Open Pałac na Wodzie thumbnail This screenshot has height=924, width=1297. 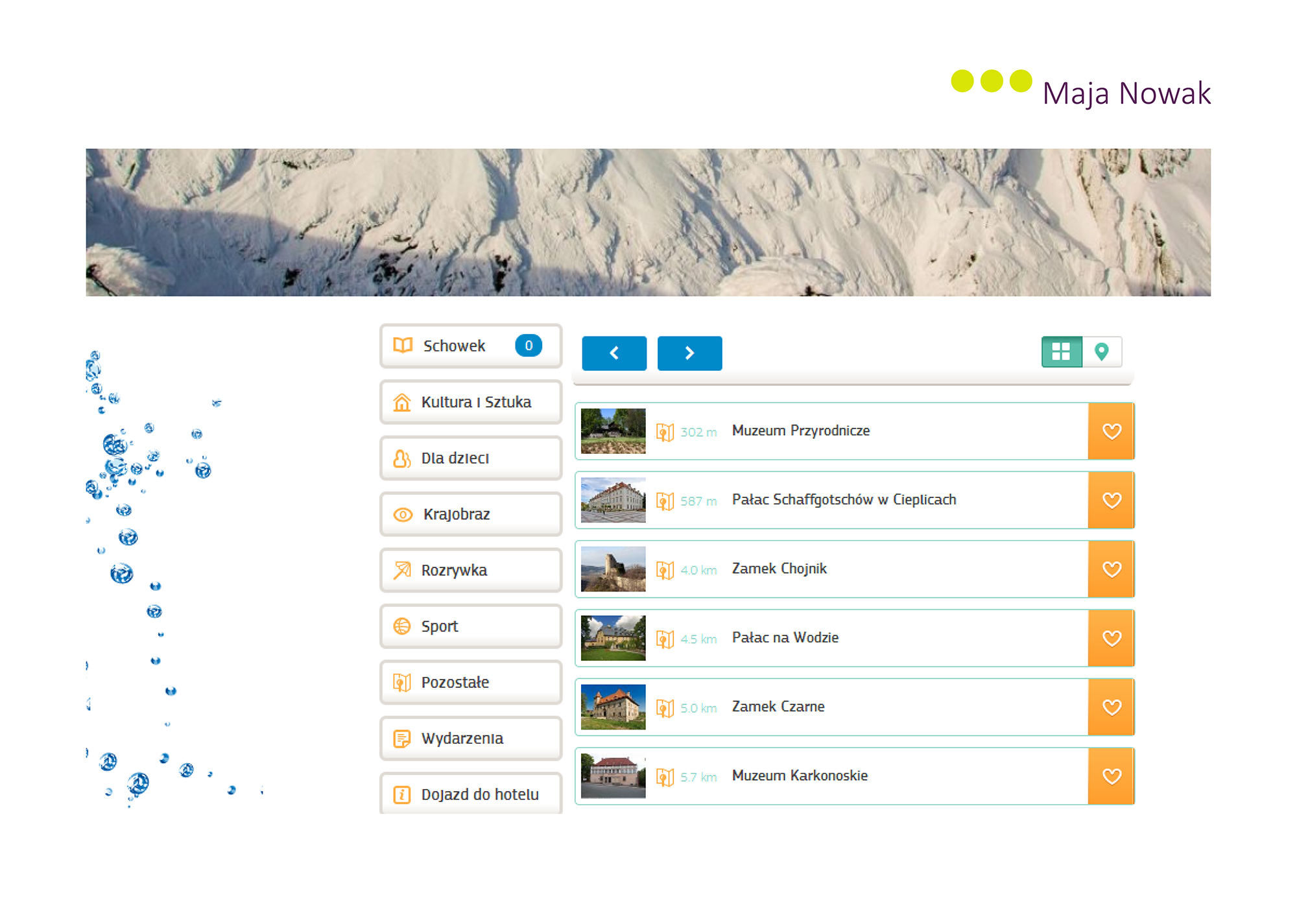pyautogui.click(x=613, y=638)
